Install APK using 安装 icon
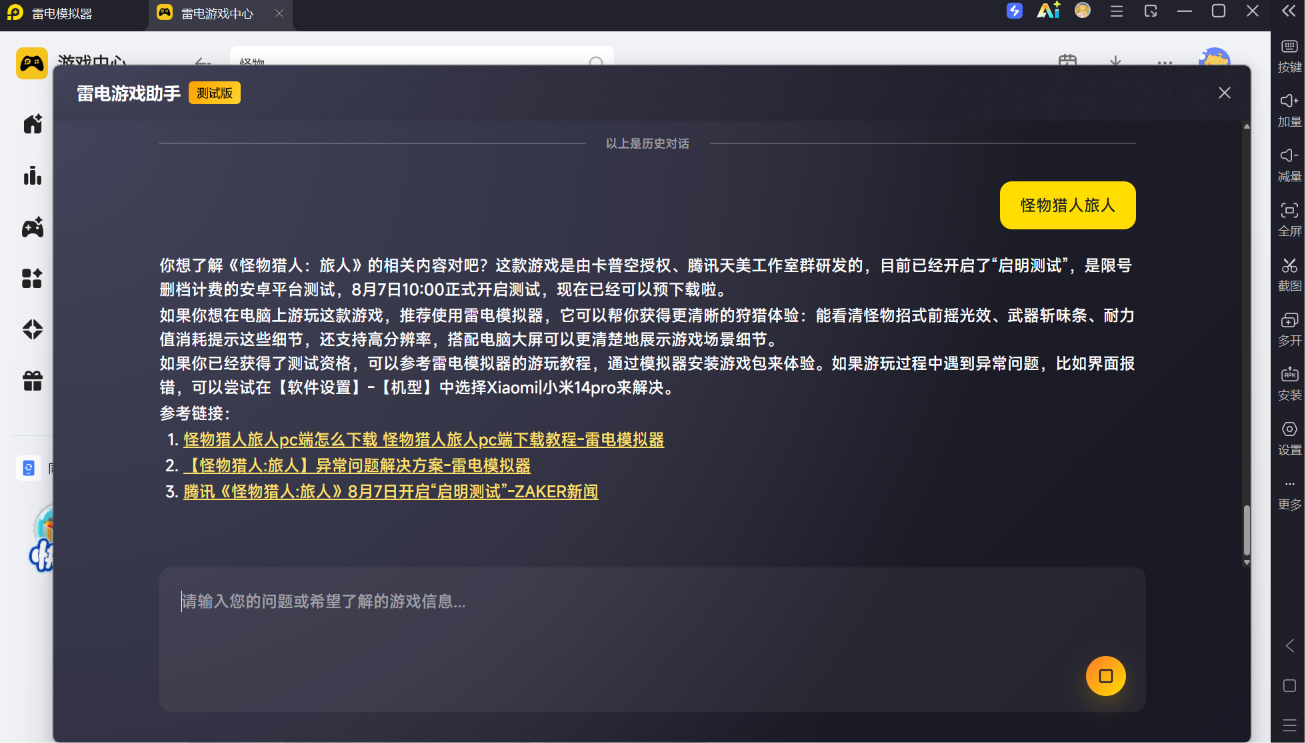 point(1290,384)
